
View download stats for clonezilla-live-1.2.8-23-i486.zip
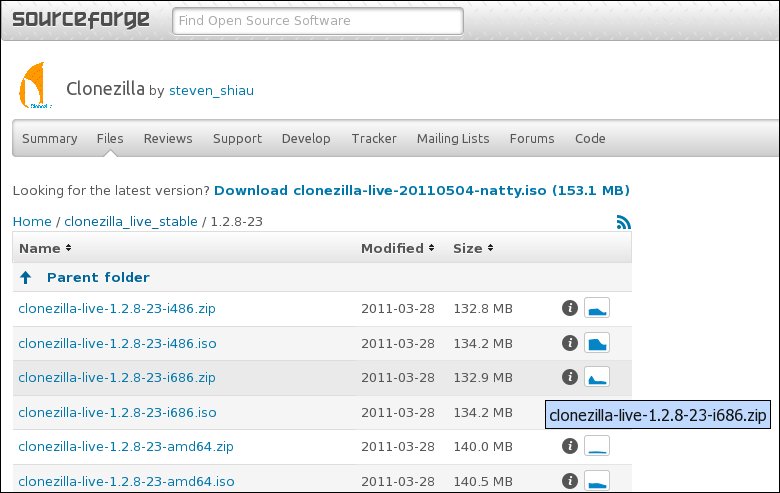pyautogui.click(x=596, y=308)
